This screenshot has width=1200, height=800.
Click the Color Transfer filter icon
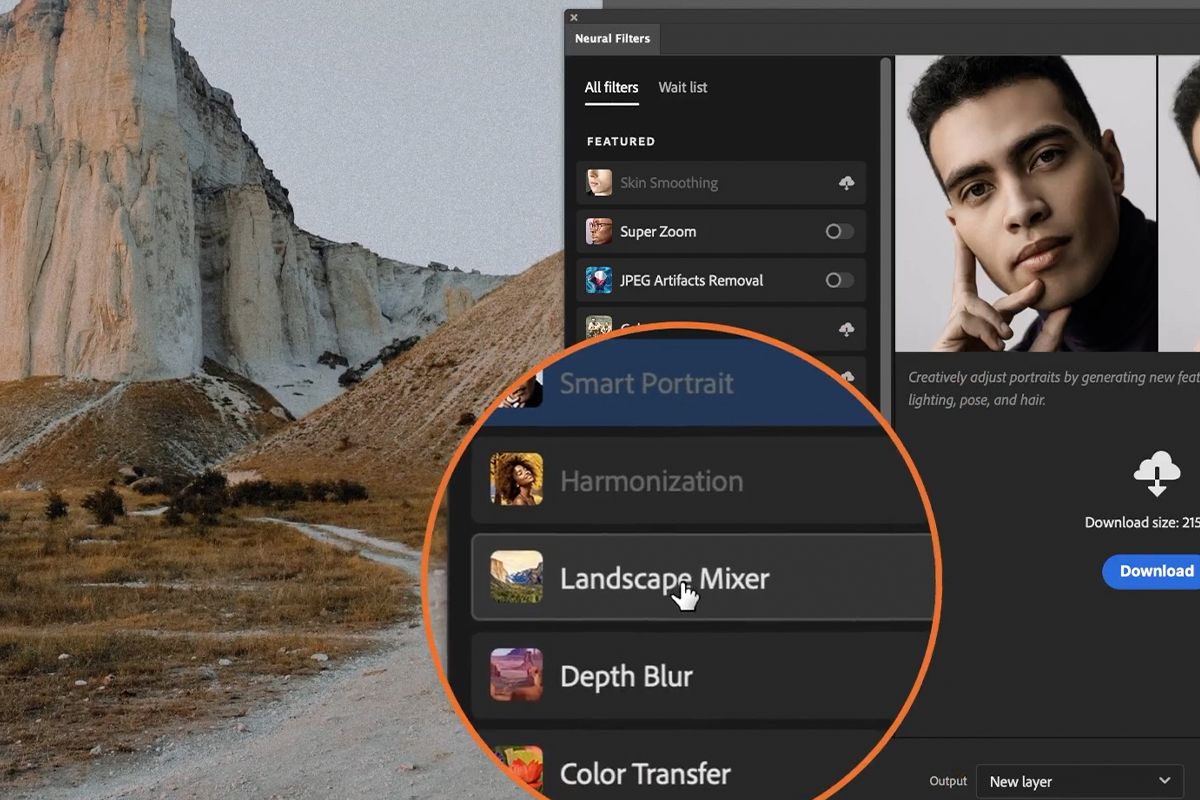tap(516, 770)
